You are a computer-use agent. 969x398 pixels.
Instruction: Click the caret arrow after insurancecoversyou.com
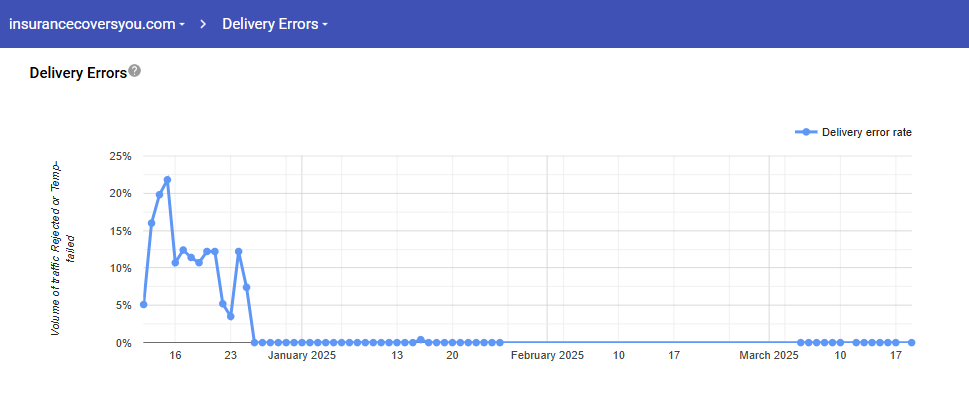[x=182, y=25]
